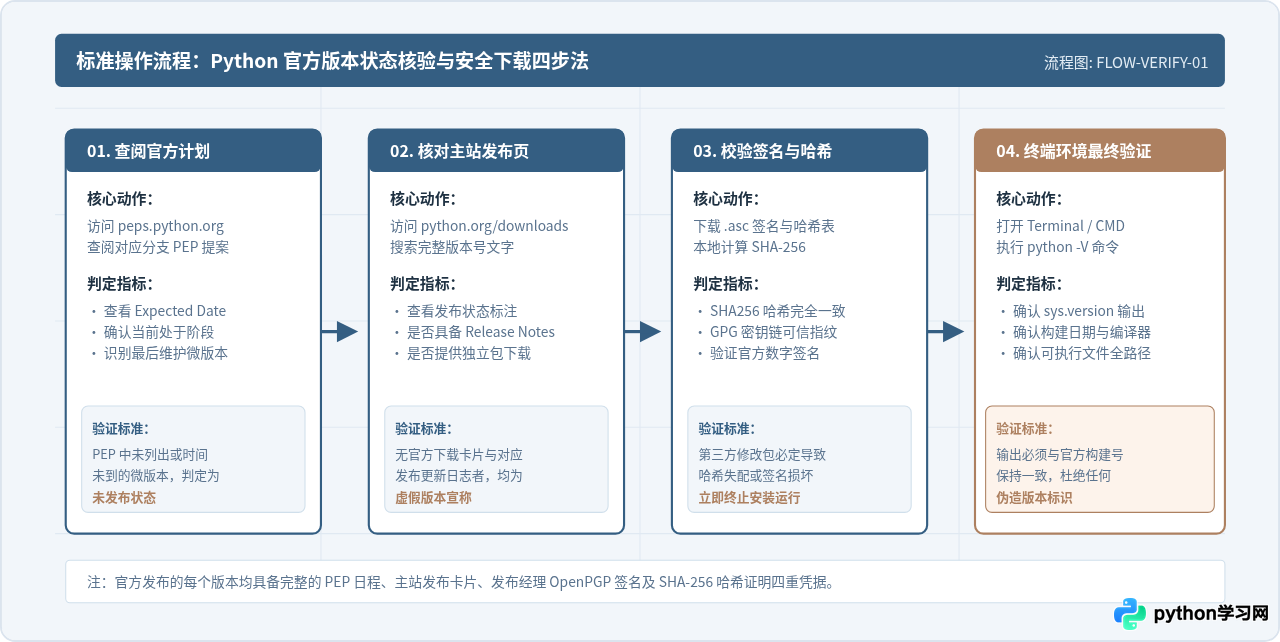The height and width of the screenshot is (642, 1280).
Task: Click the bullet SHA256 哈希完全一致
Action: (x=778, y=311)
